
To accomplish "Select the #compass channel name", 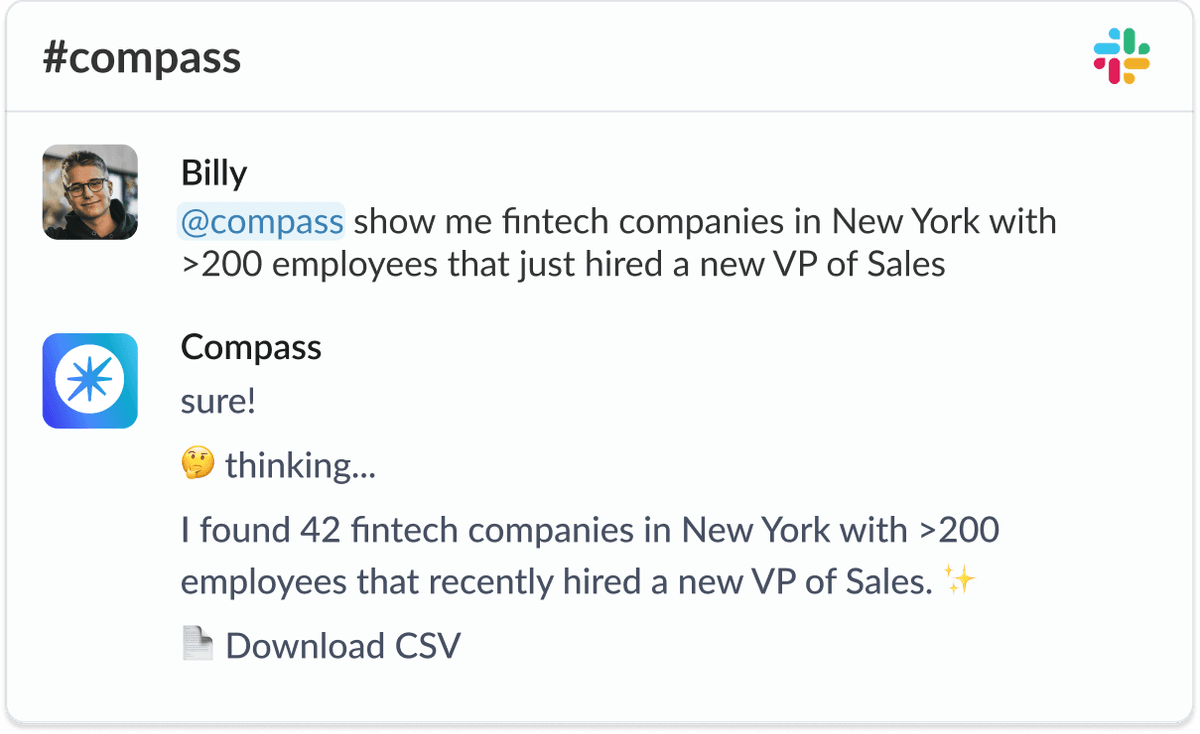I will 140,57.
